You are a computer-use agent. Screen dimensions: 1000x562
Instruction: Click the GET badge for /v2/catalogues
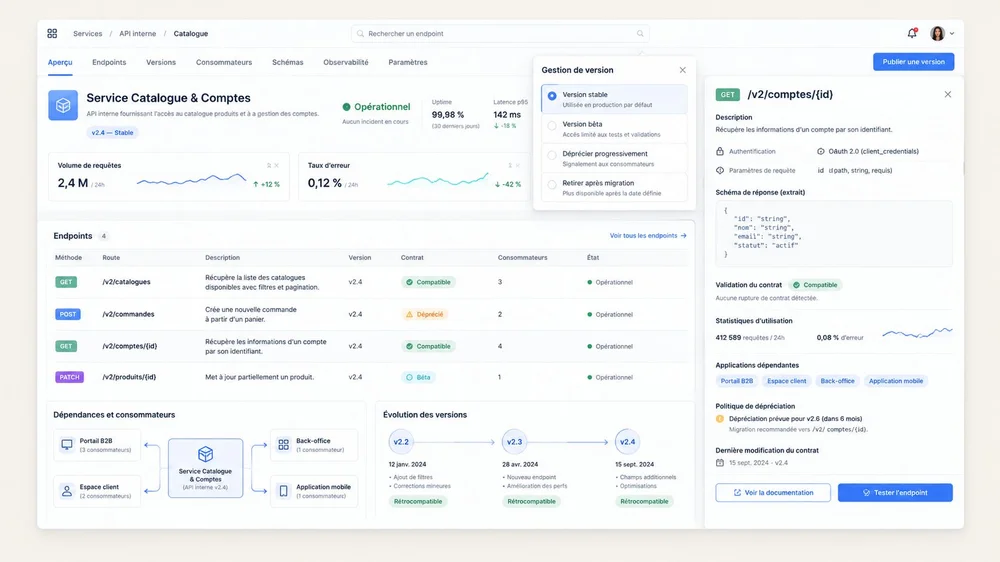point(66,282)
